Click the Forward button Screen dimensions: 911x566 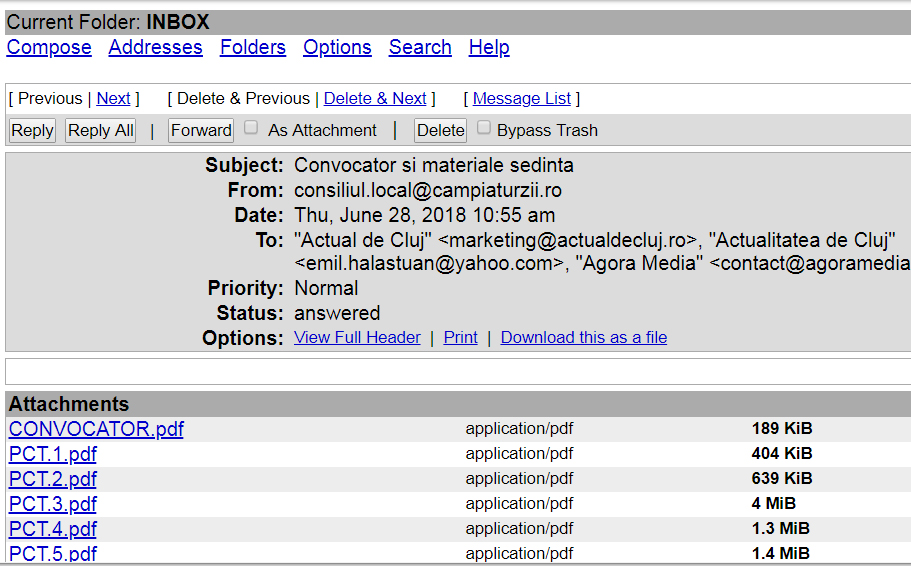coord(201,130)
